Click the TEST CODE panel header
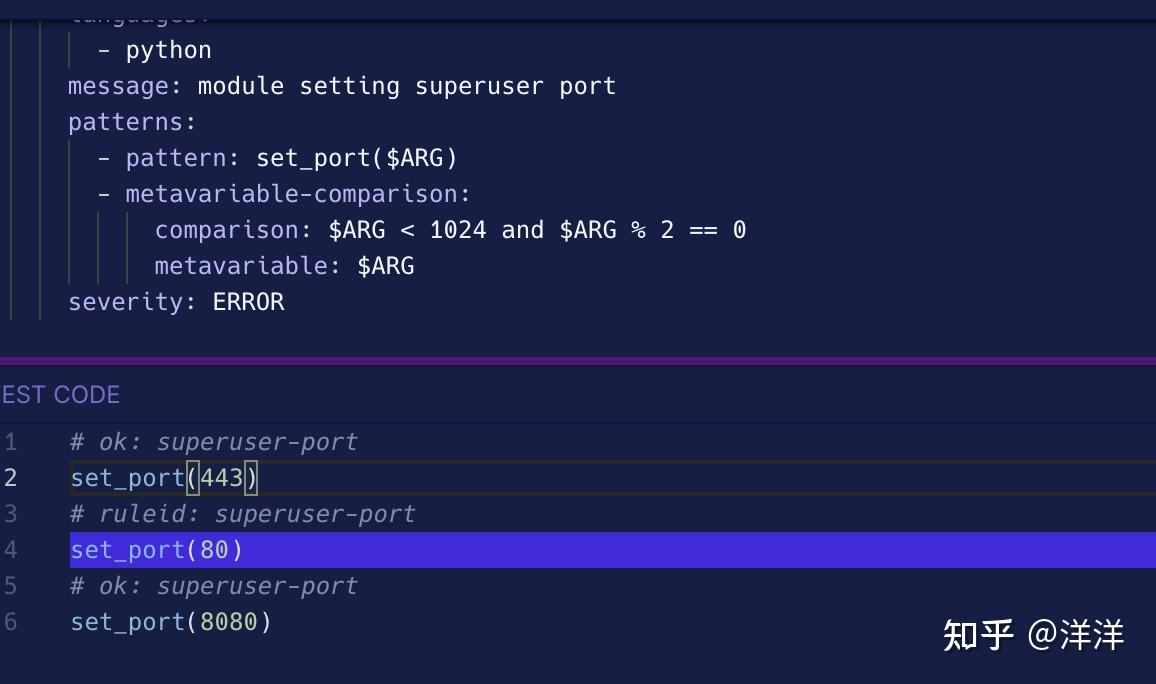Image resolution: width=1156 pixels, height=684 pixels. (x=60, y=395)
